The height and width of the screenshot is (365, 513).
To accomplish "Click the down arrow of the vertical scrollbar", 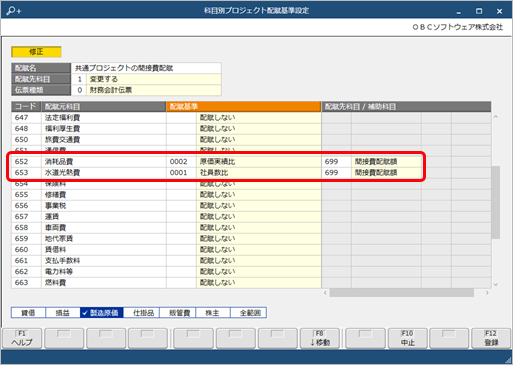I will pyautogui.click(x=496, y=284).
